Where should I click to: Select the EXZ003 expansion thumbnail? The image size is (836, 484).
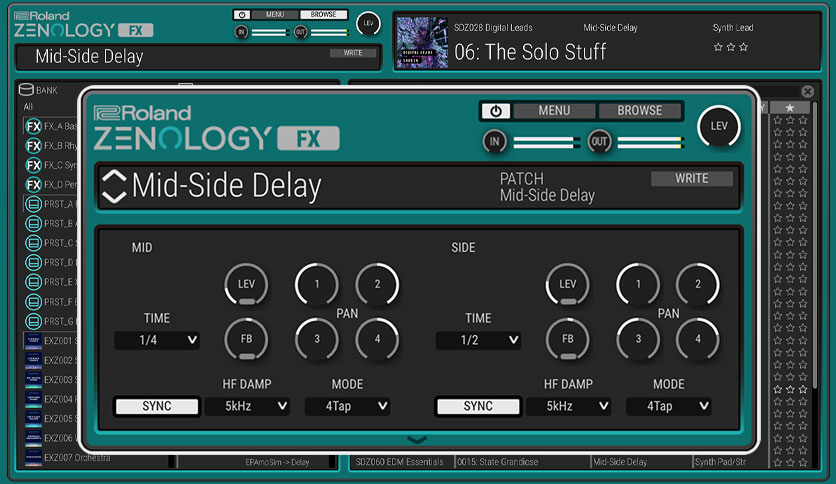[34, 380]
